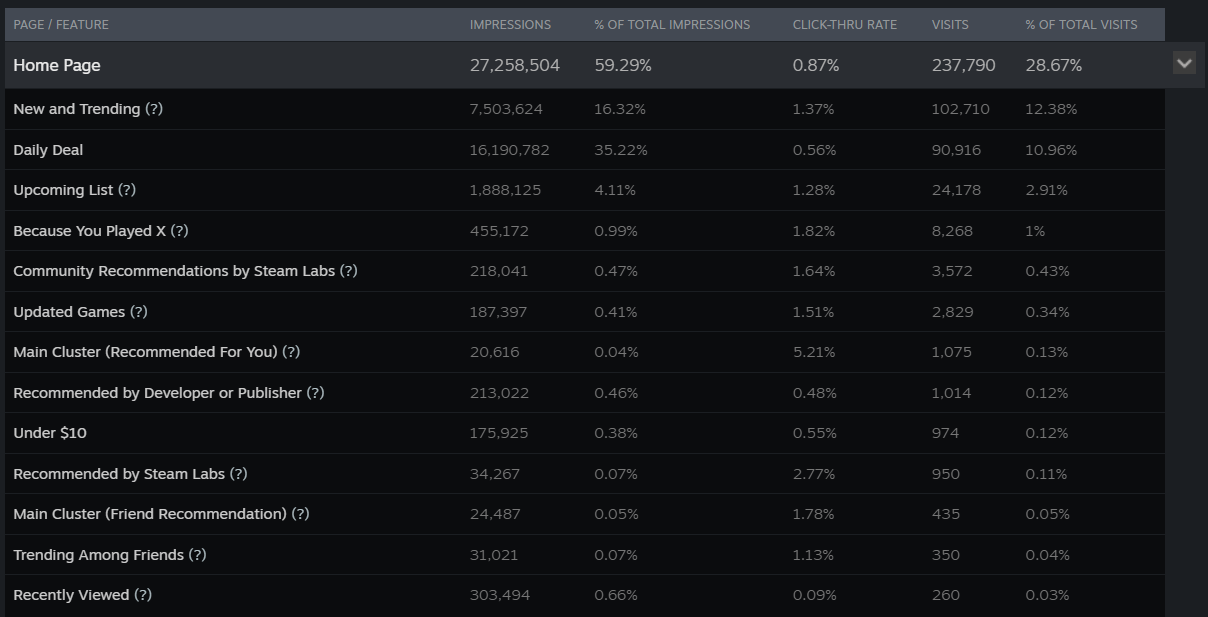Image resolution: width=1208 pixels, height=617 pixels.
Task: Click New and Trending visits 102,710
Action: (960, 109)
